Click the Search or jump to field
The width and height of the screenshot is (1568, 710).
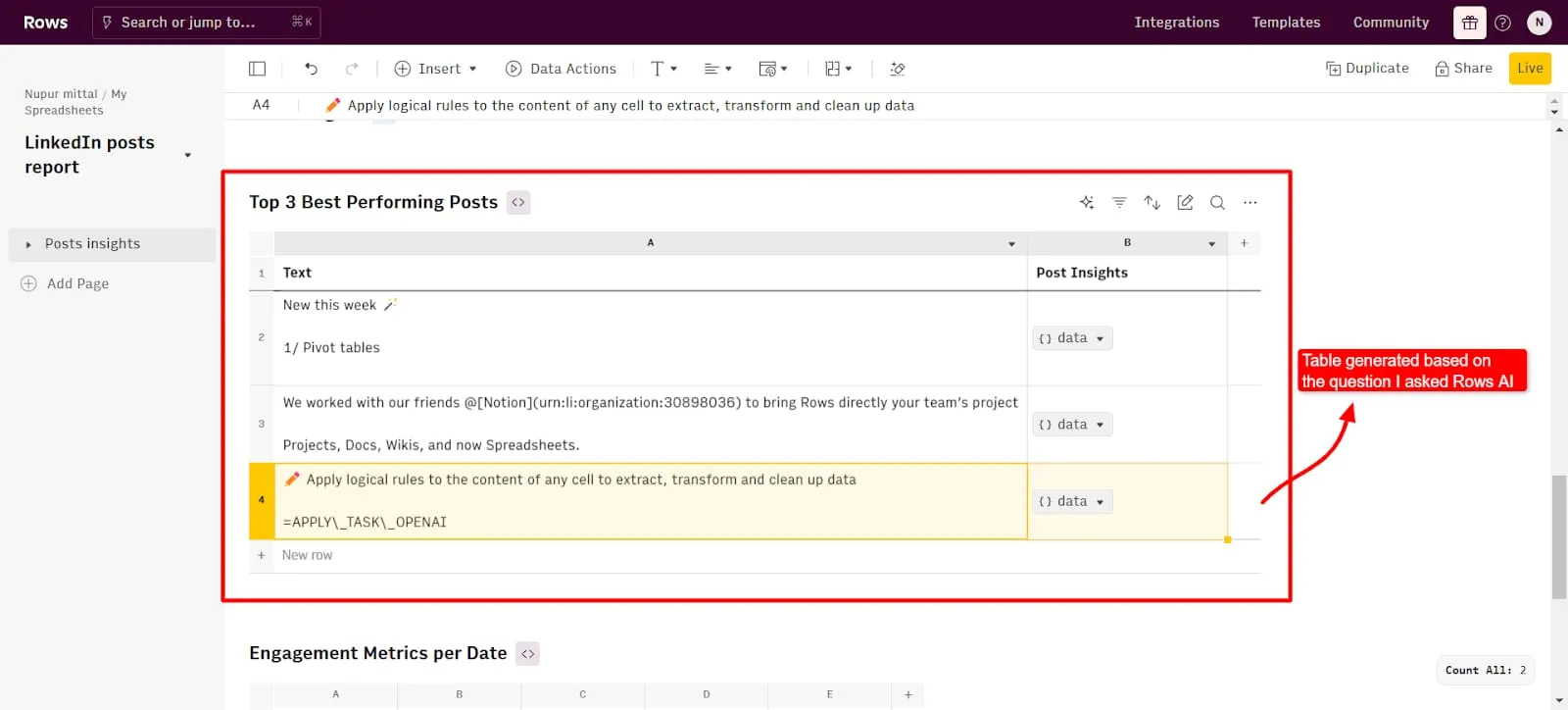(206, 23)
